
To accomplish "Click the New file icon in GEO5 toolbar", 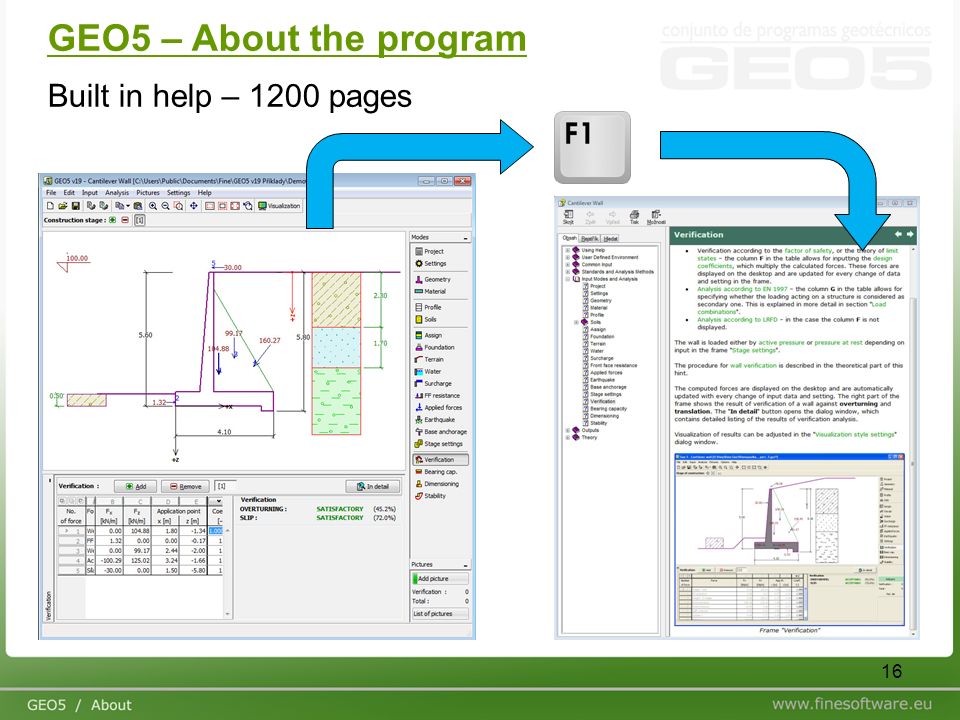I will point(50,206).
